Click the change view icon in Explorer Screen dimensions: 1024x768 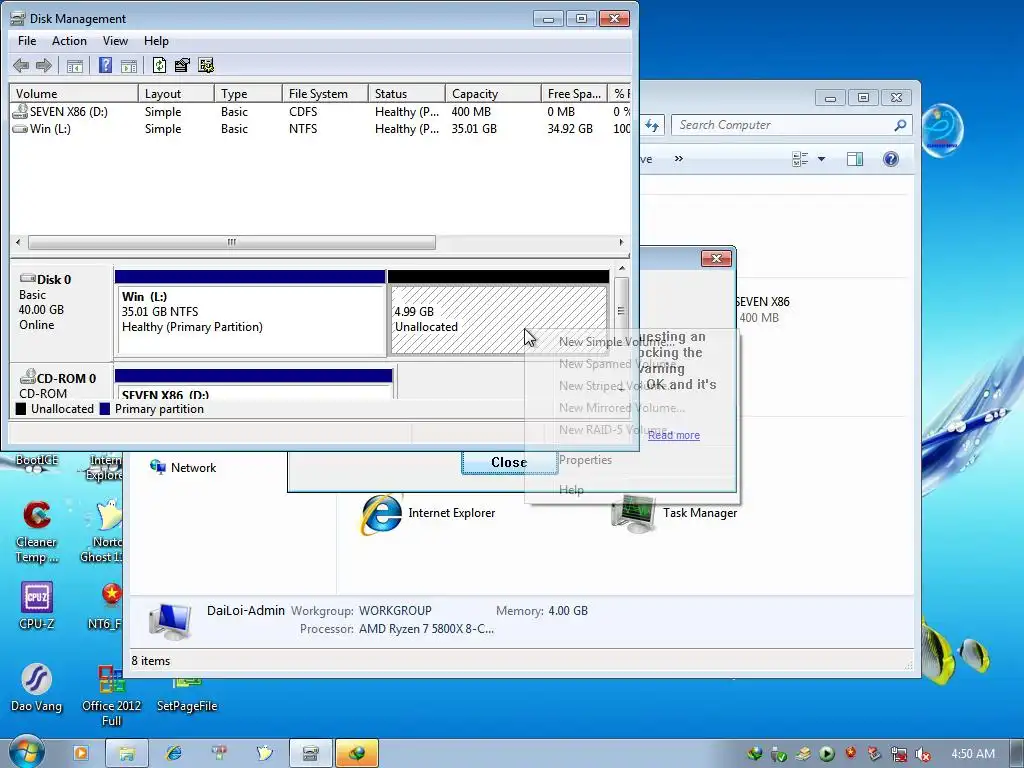[x=800, y=159]
